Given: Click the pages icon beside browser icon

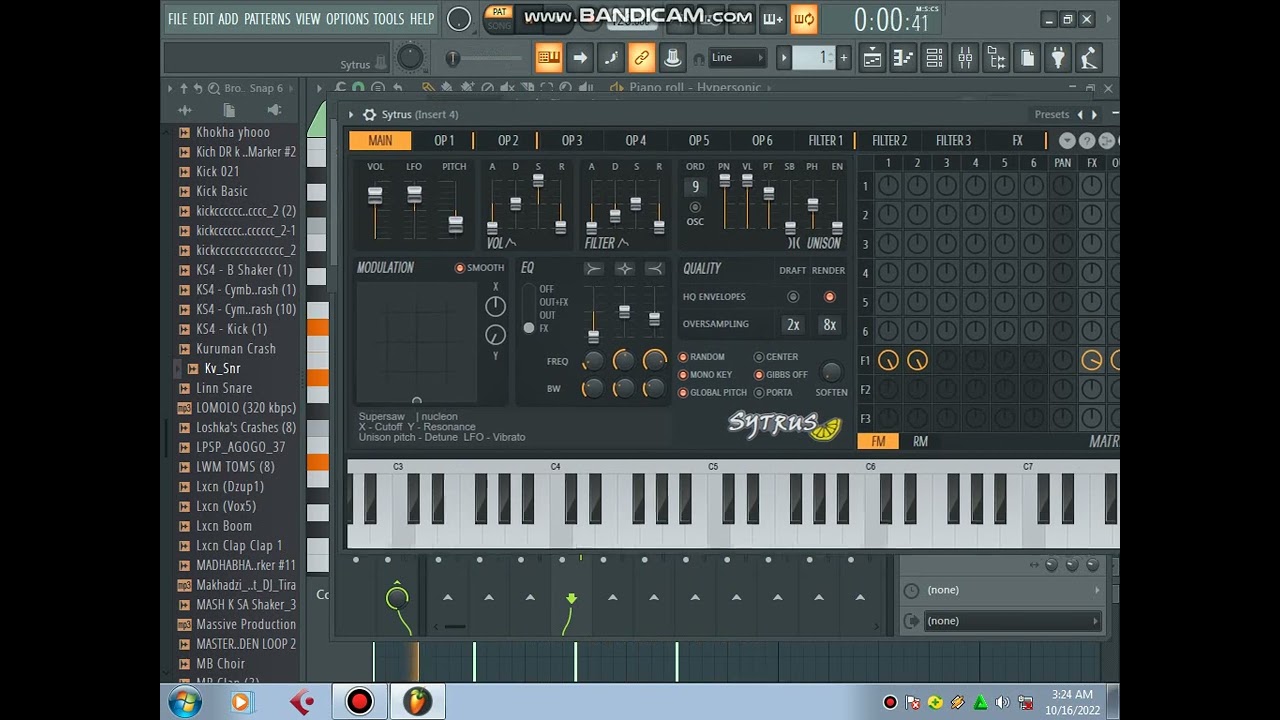Looking at the screenshot, I should tap(1027, 58).
